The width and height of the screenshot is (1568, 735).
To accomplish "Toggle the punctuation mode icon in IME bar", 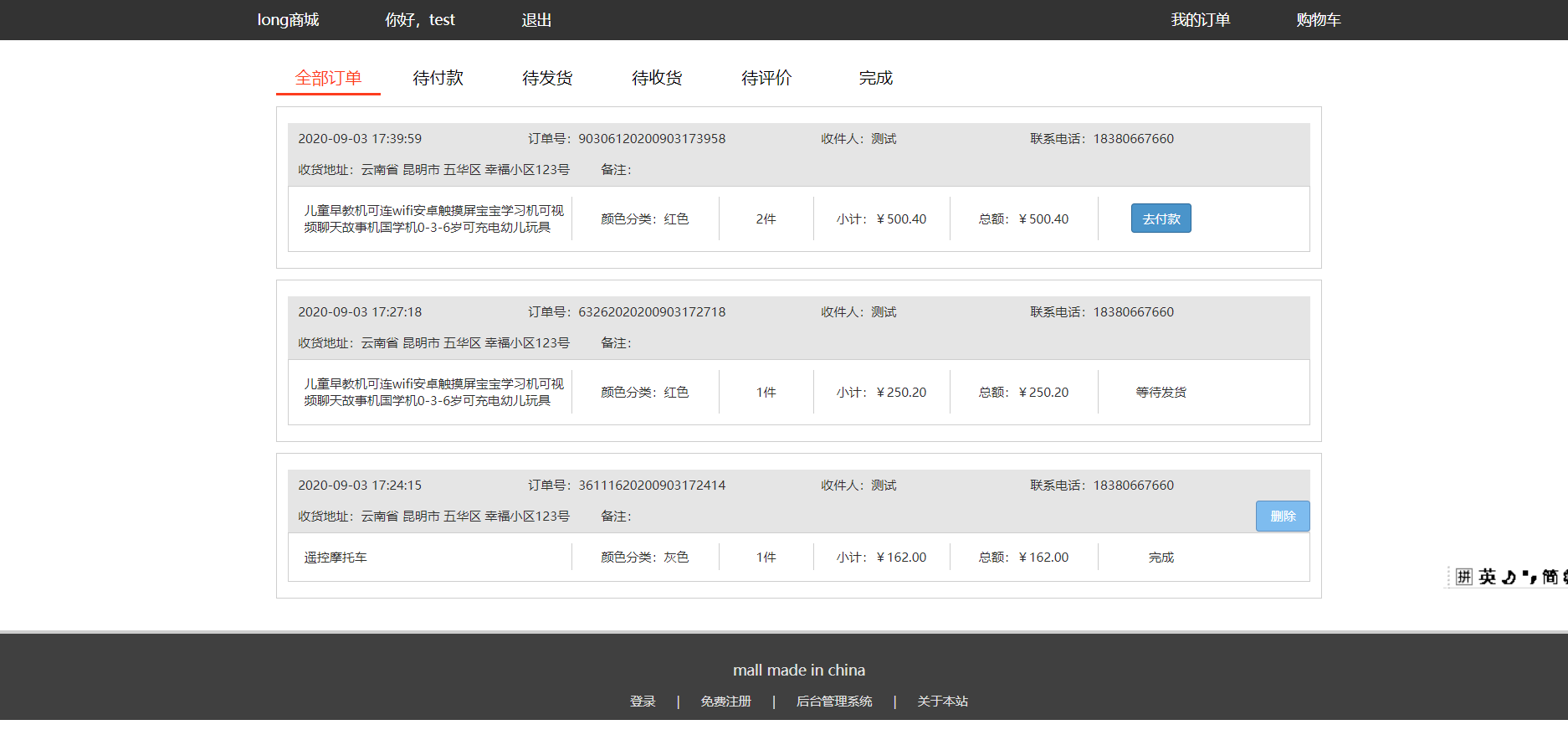I will coord(1529,577).
